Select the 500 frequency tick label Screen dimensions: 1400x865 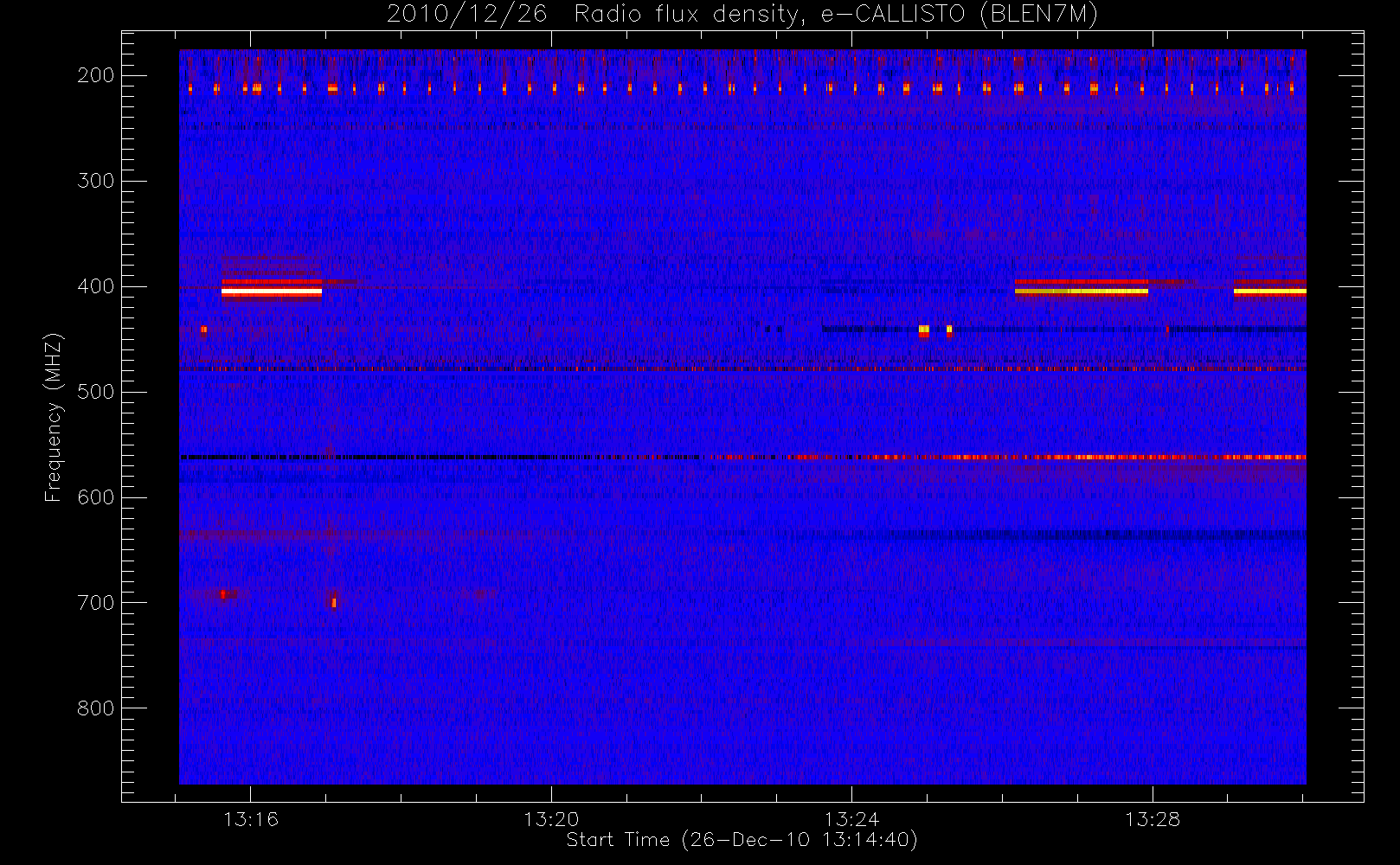[x=96, y=392]
